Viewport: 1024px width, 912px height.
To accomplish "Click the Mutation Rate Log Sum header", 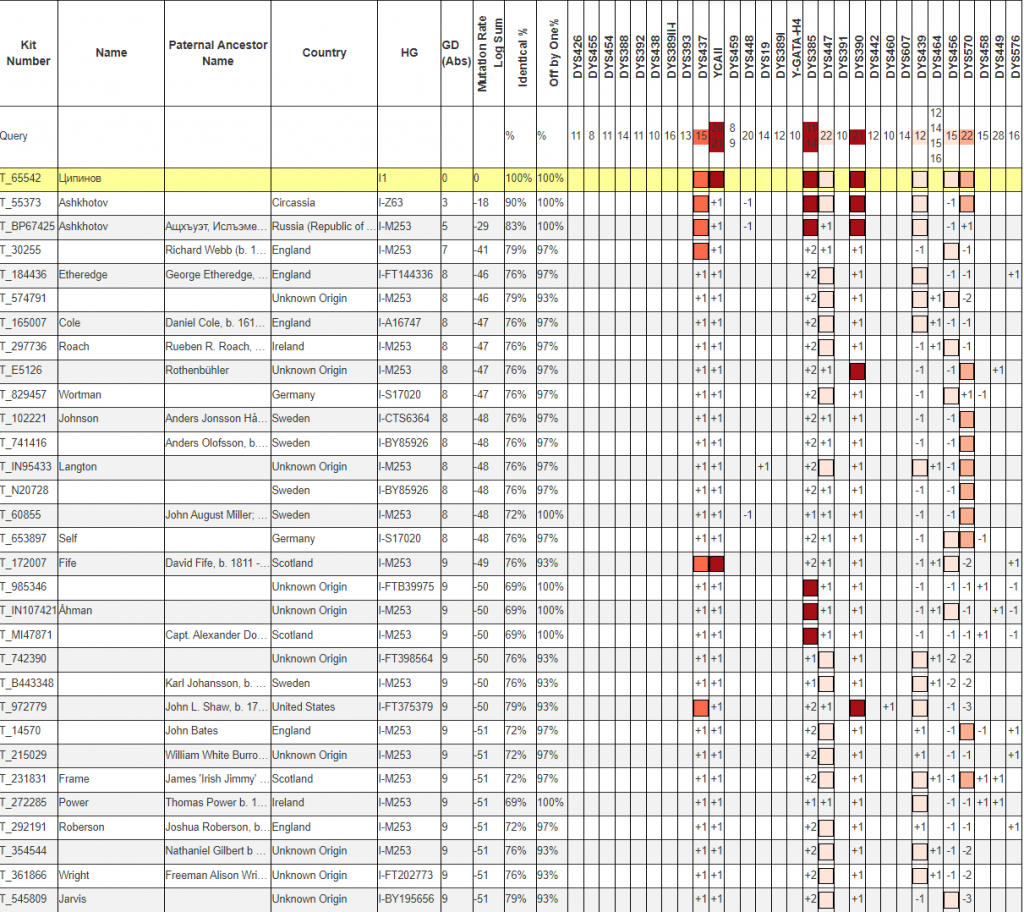I will click(489, 54).
